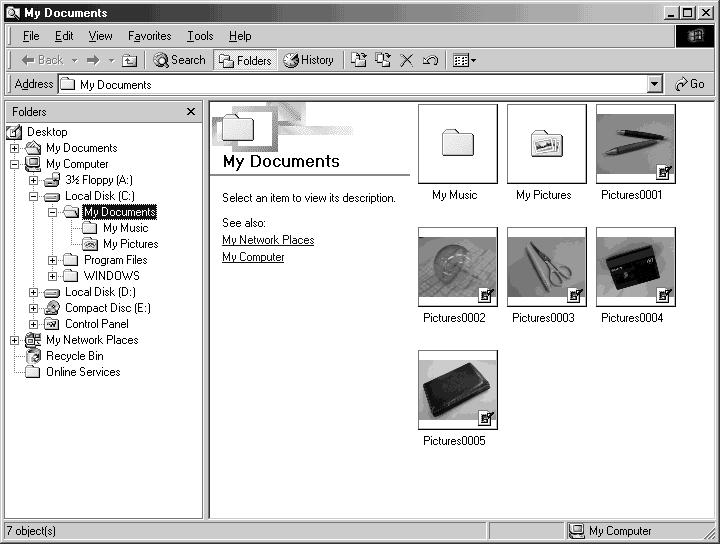Expand the Control Panel node
The width and height of the screenshot is (720, 544).
pyautogui.click(x=33, y=324)
